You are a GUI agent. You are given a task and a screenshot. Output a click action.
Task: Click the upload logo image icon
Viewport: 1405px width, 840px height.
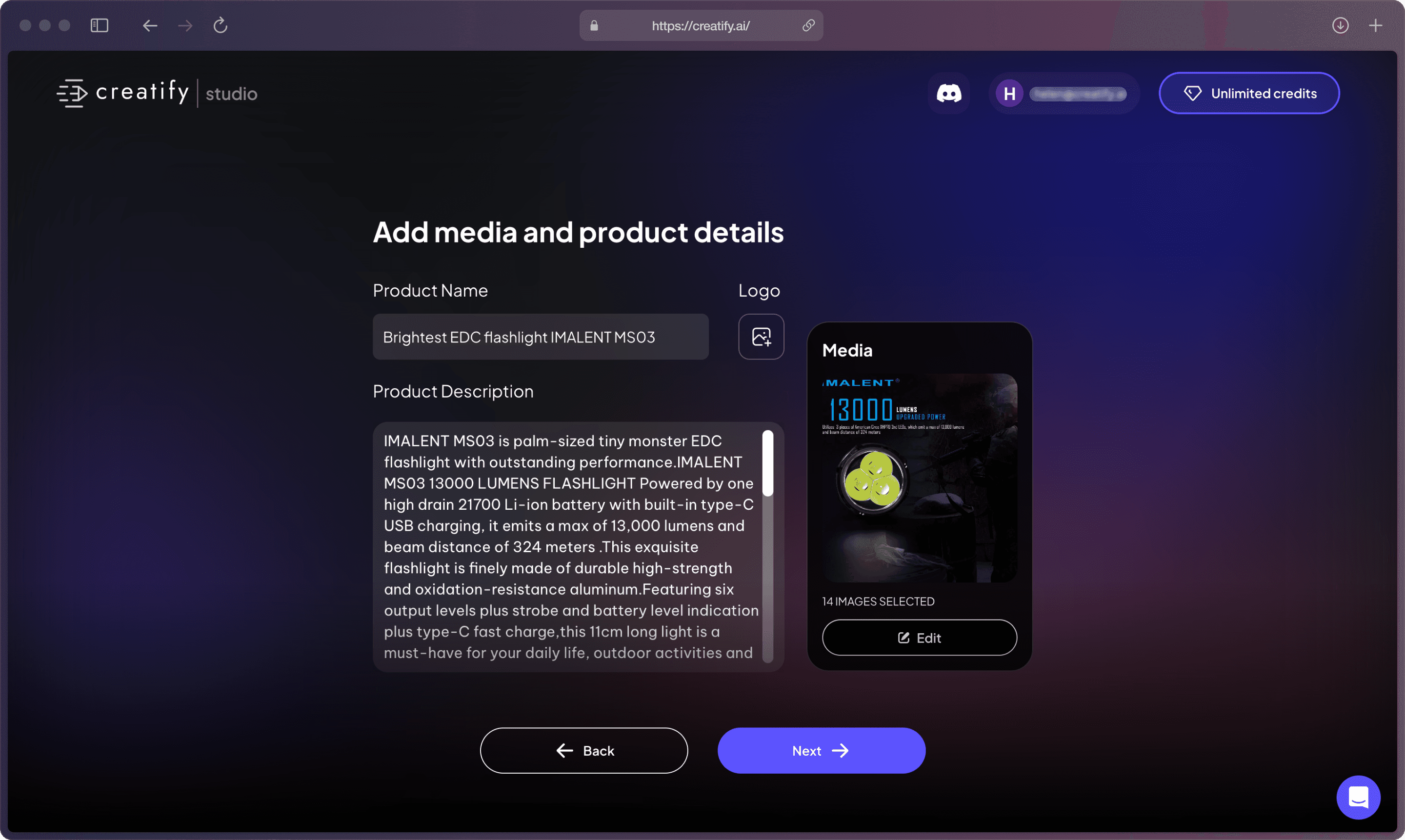tap(762, 336)
